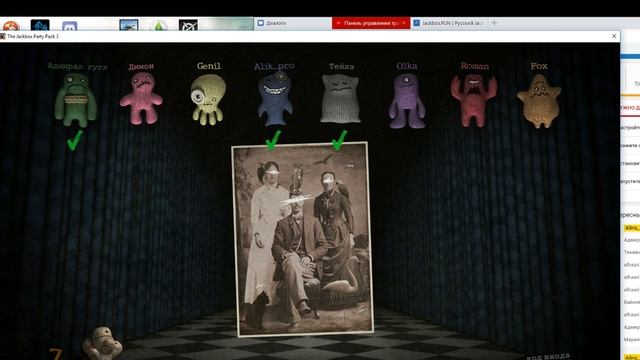This screenshot has height=360, width=640.
Task: Click player name Alik_pro
Action: pos(274,67)
